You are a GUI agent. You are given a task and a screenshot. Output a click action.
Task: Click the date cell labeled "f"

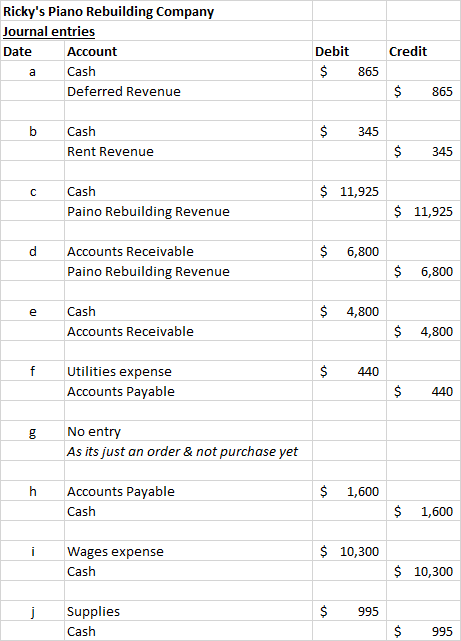[x=32, y=371]
